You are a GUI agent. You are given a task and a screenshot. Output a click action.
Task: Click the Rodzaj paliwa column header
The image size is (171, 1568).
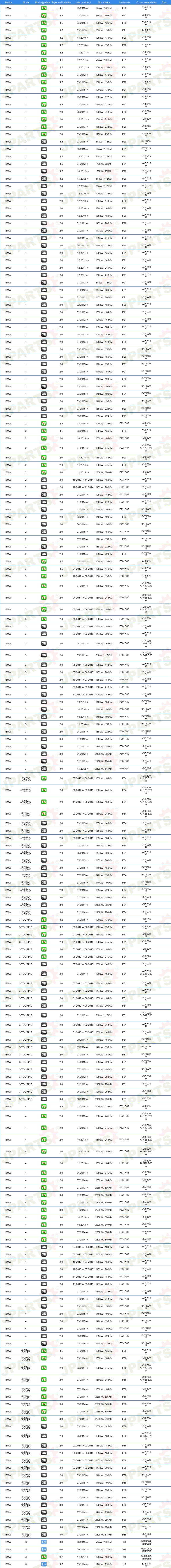[43, 2]
